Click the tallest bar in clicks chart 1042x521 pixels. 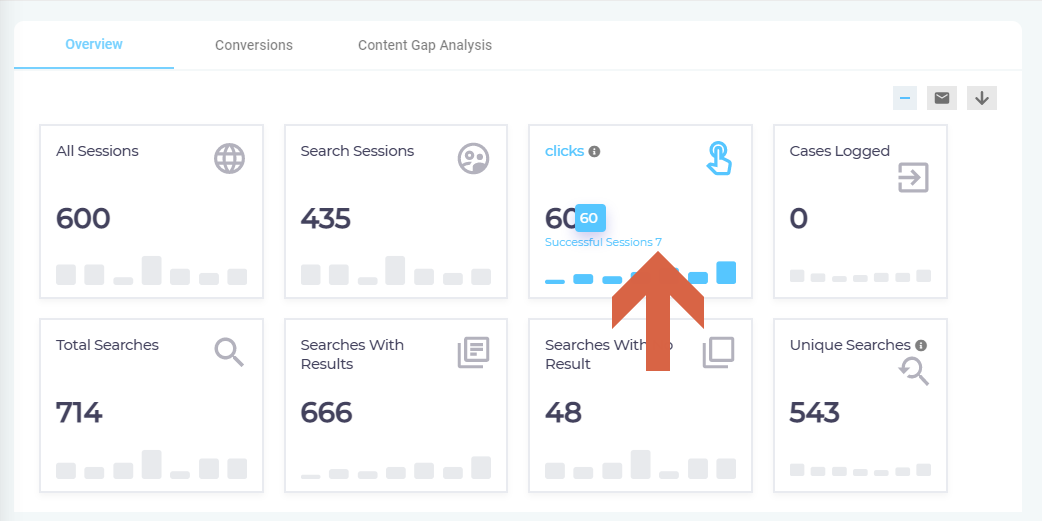point(726,272)
